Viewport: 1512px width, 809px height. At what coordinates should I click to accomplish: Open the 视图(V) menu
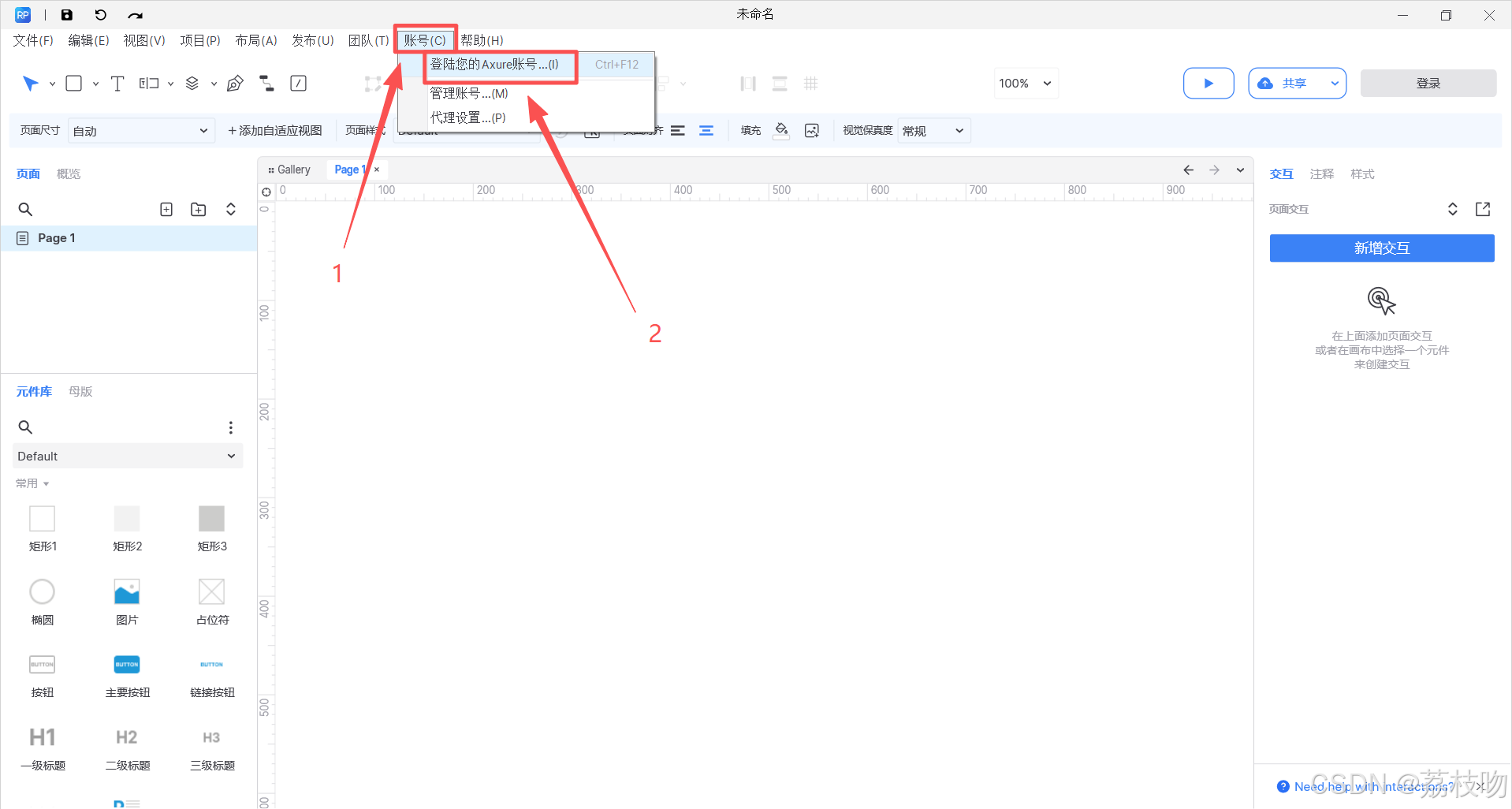coord(144,40)
